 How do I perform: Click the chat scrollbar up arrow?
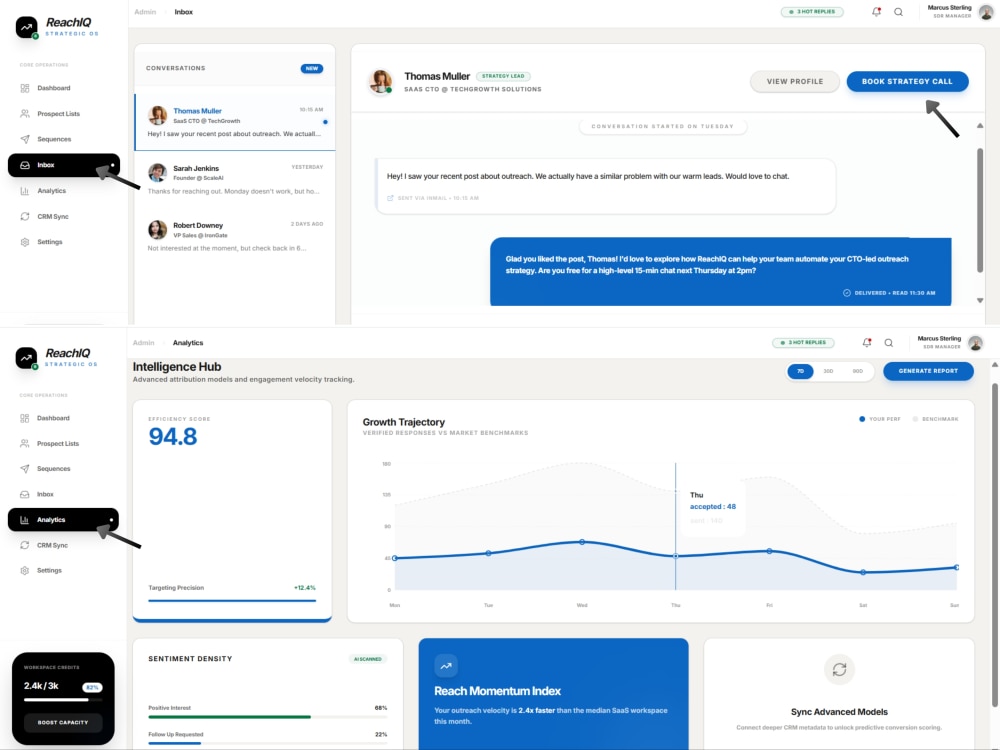[x=980, y=126]
